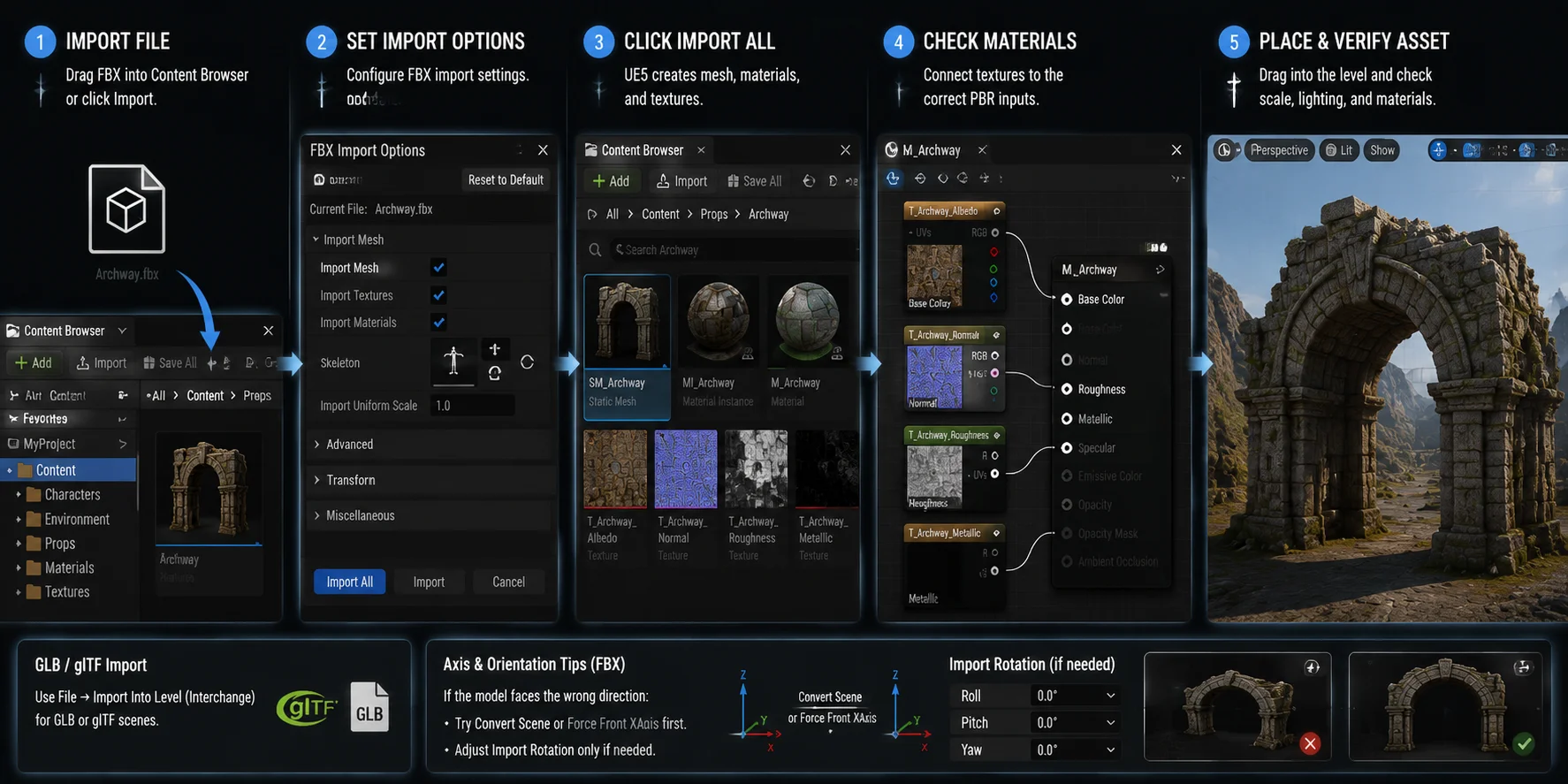Click Add in the left Content Browser
Image resolution: width=1568 pixels, height=784 pixels.
[x=34, y=362]
